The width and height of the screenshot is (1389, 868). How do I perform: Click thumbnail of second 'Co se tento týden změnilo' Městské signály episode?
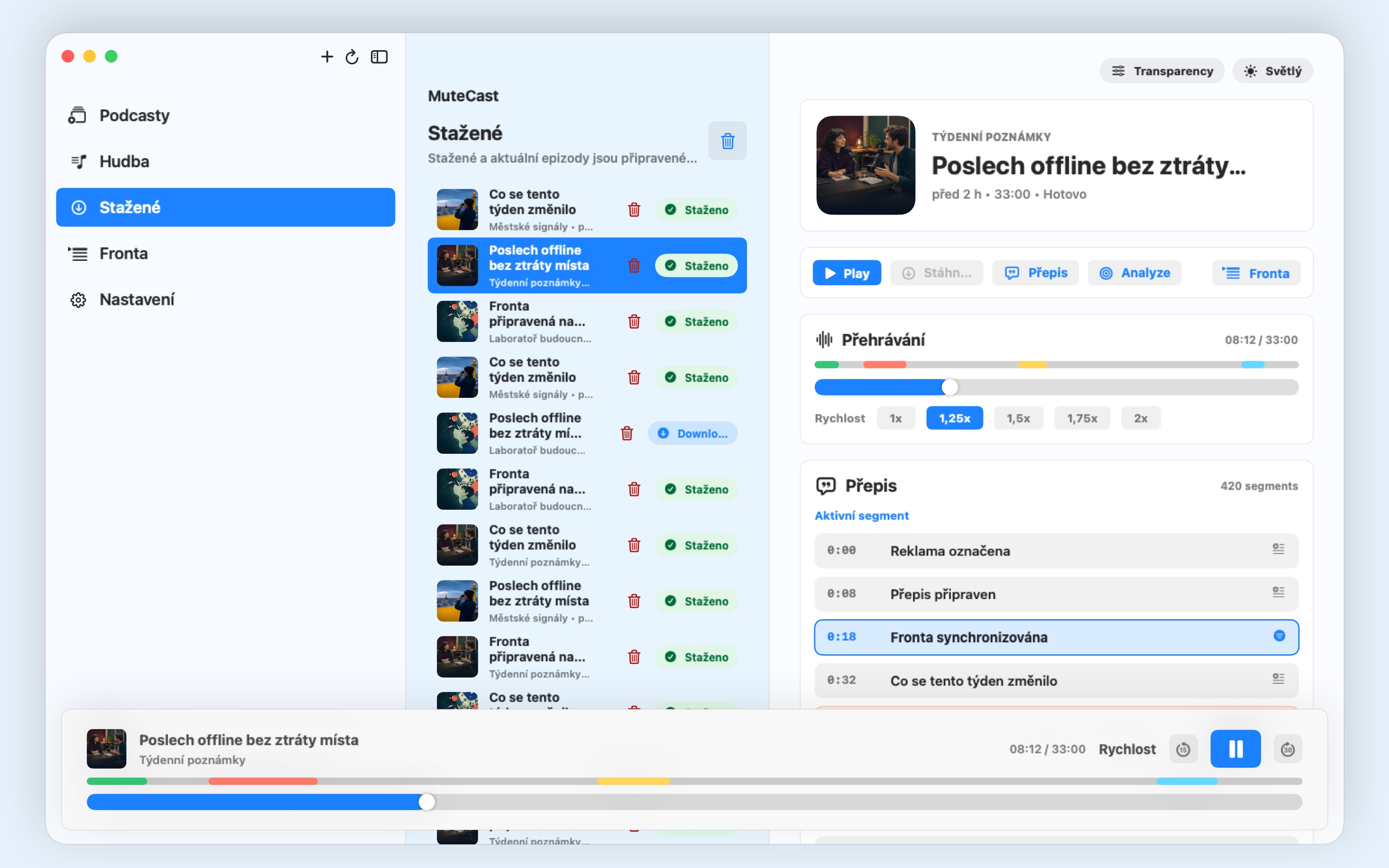457,377
